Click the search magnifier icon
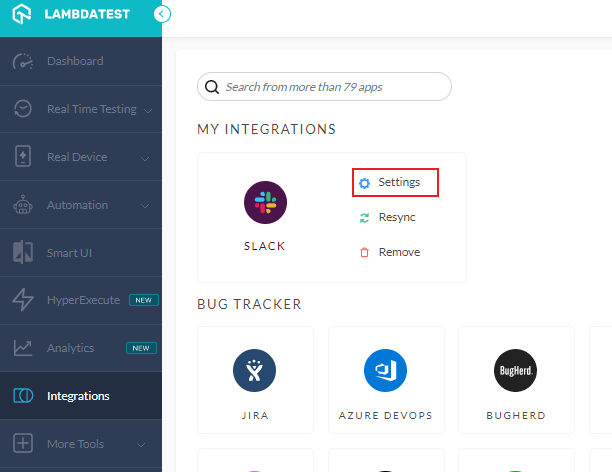The width and height of the screenshot is (612, 472). pyautogui.click(x=212, y=87)
